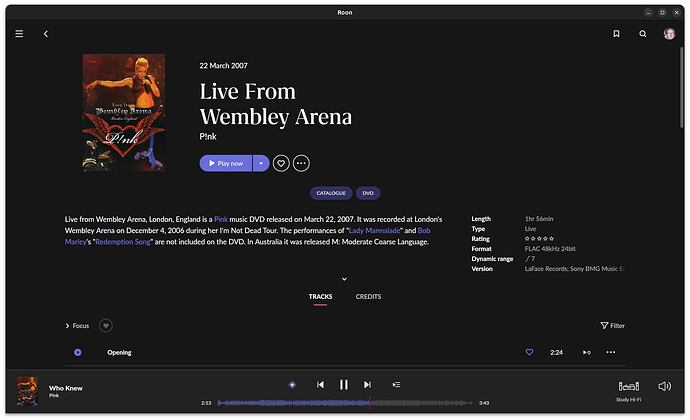Favorite the album with the heart button

point(281,163)
